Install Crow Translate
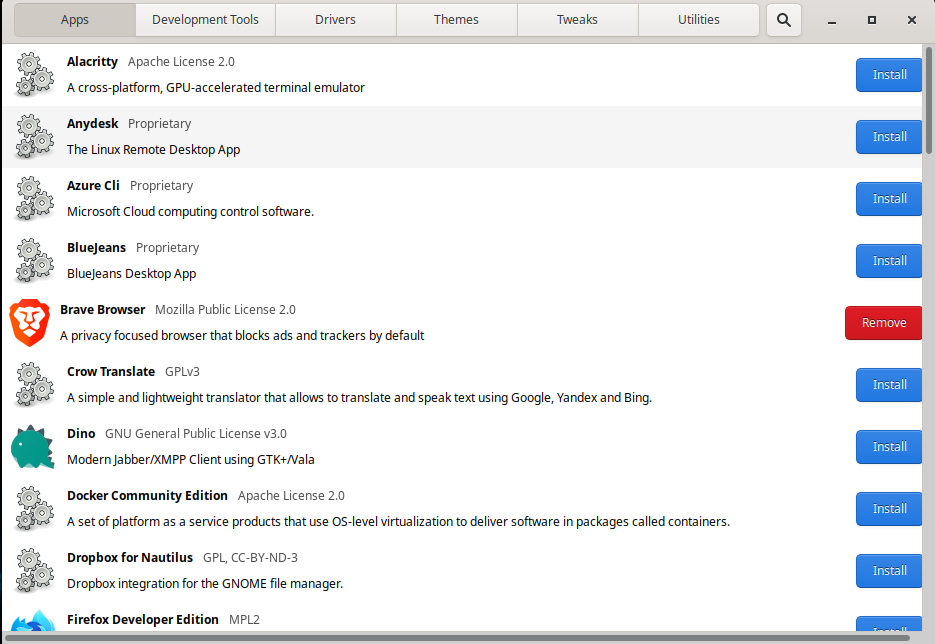 [x=889, y=385]
